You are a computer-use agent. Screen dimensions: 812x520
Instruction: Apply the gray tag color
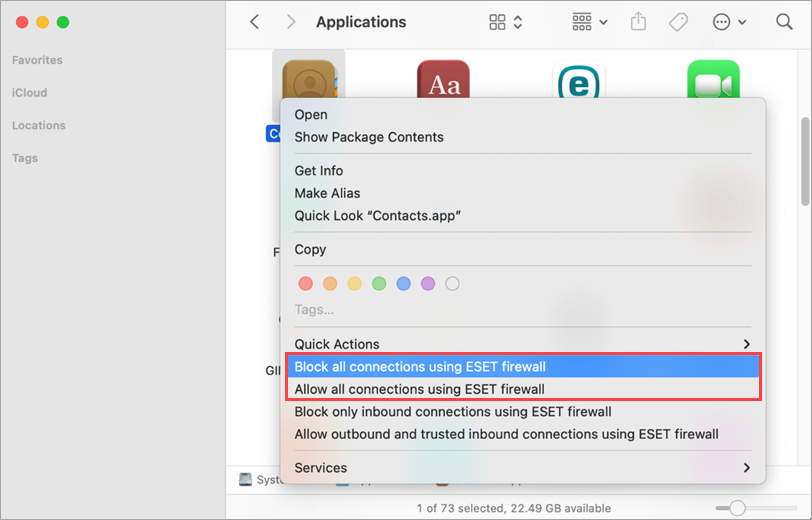click(453, 283)
